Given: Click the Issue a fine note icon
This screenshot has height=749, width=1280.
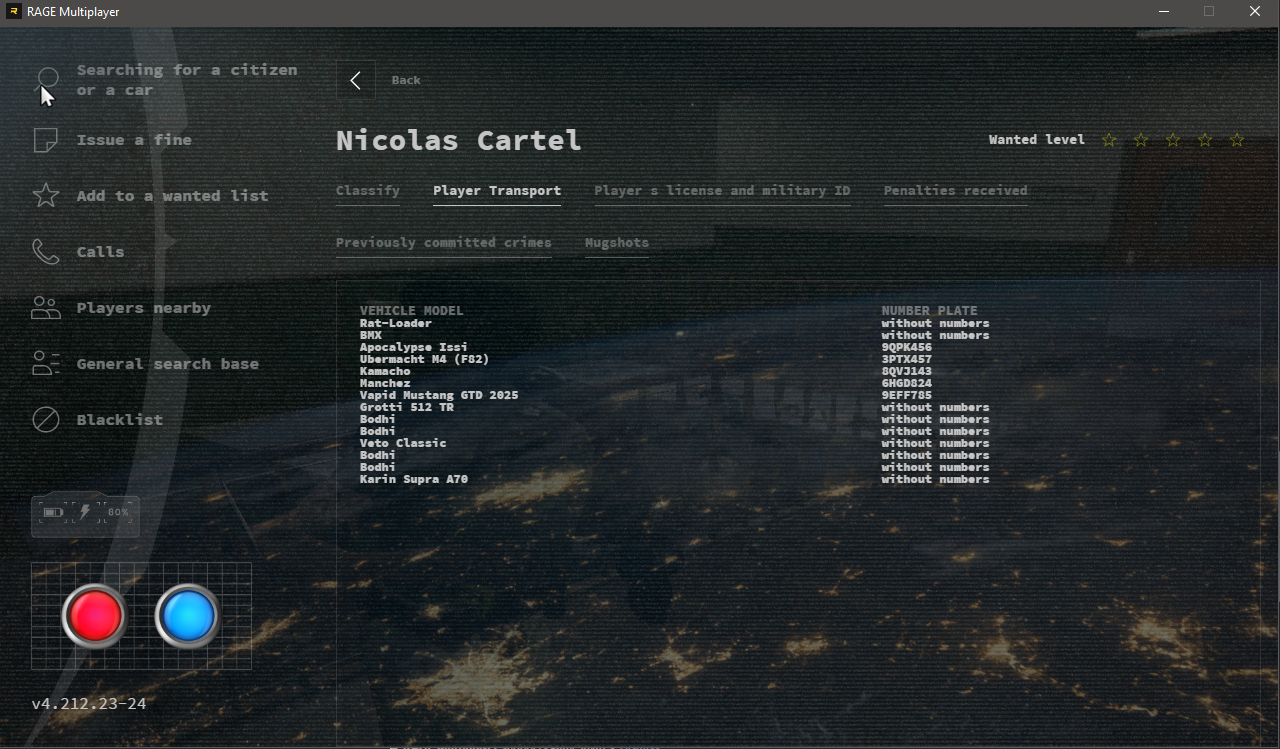Looking at the screenshot, I should click(46, 140).
